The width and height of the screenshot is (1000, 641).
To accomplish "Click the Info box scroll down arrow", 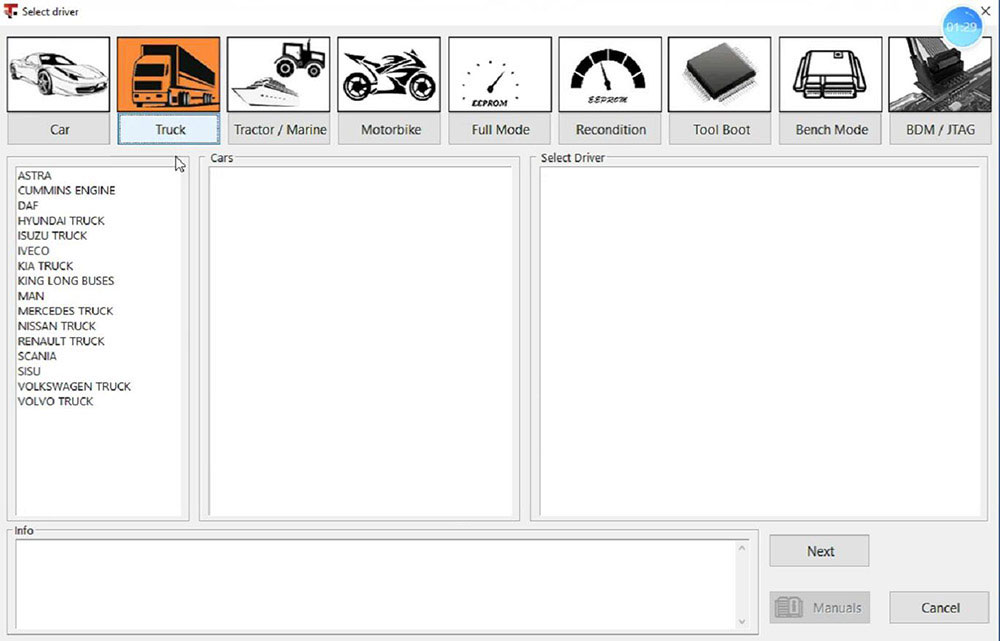I will pos(741,621).
